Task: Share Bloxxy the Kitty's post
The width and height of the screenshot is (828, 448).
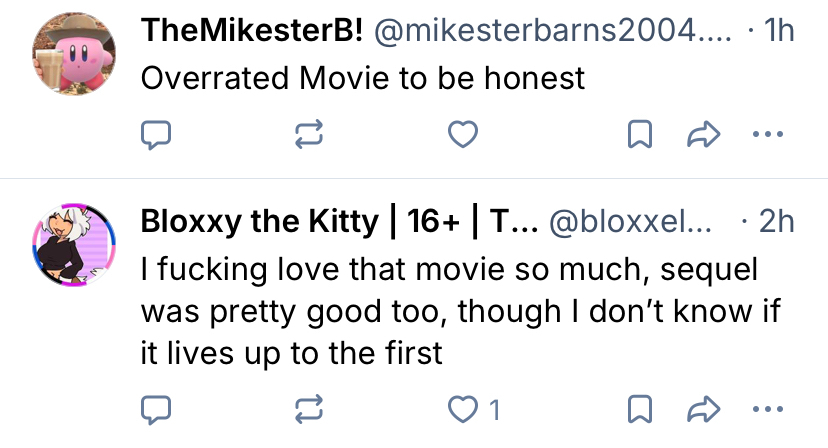Action: tap(706, 408)
